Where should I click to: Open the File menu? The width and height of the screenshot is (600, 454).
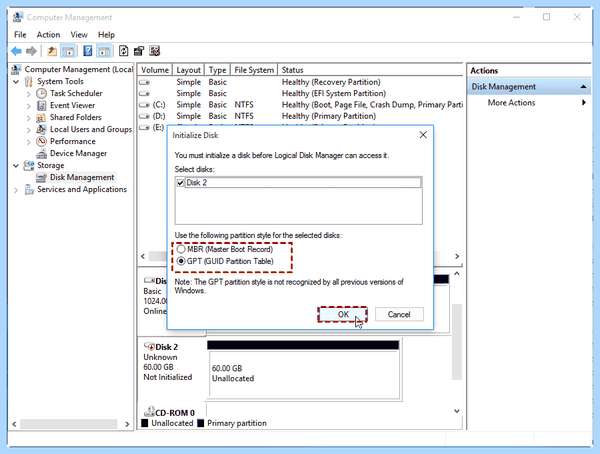pyautogui.click(x=20, y=35)
